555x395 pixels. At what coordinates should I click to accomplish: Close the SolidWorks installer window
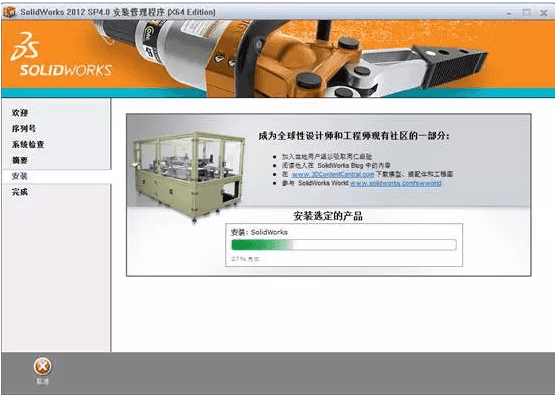tap(544, 13)
